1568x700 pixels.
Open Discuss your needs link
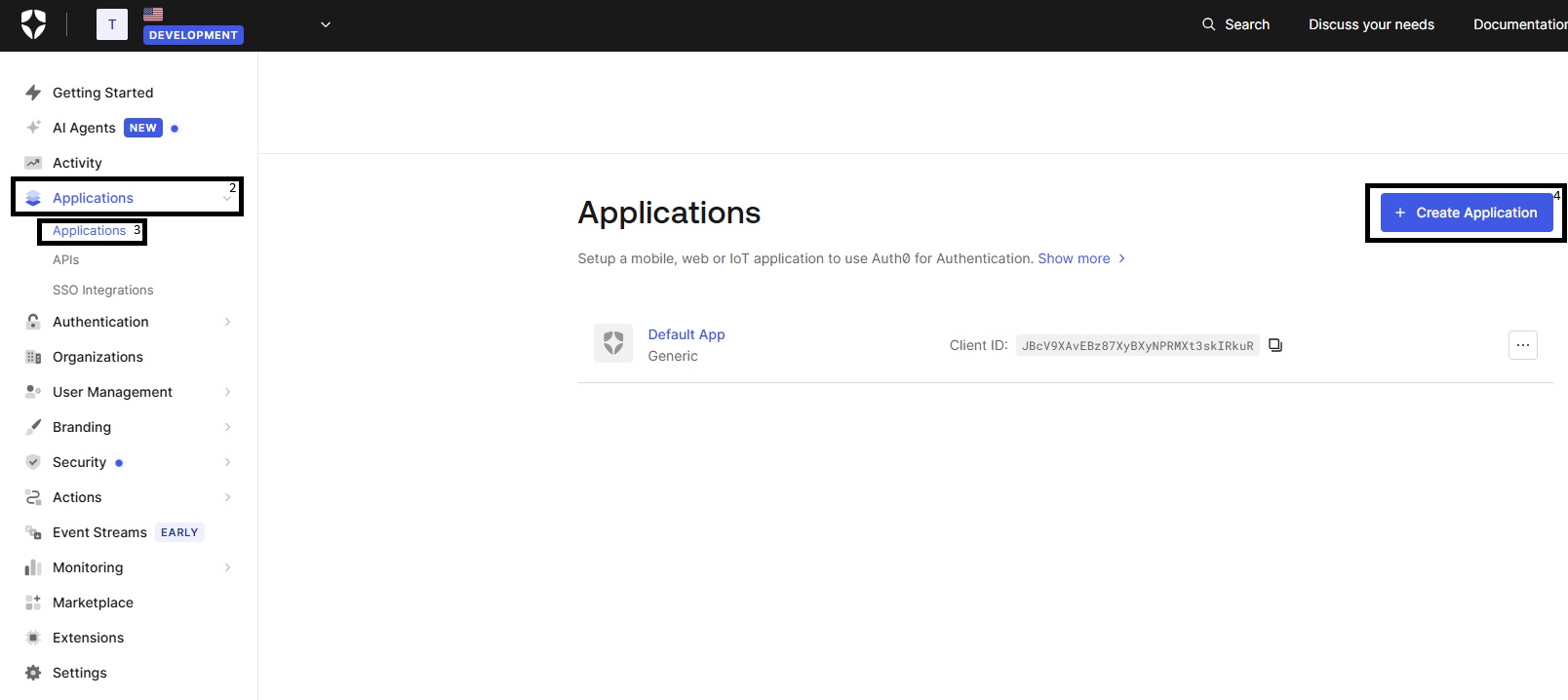point(1371,24)
